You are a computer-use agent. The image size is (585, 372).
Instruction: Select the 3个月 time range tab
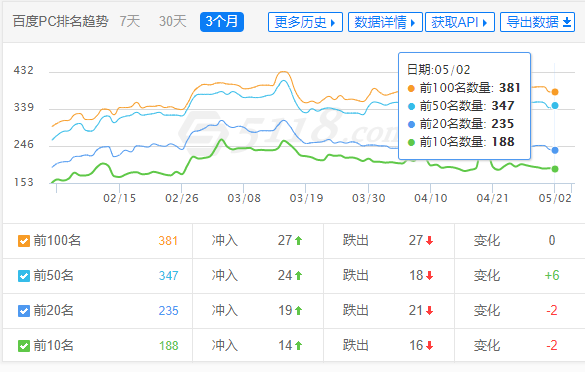(x=222, y=22)
